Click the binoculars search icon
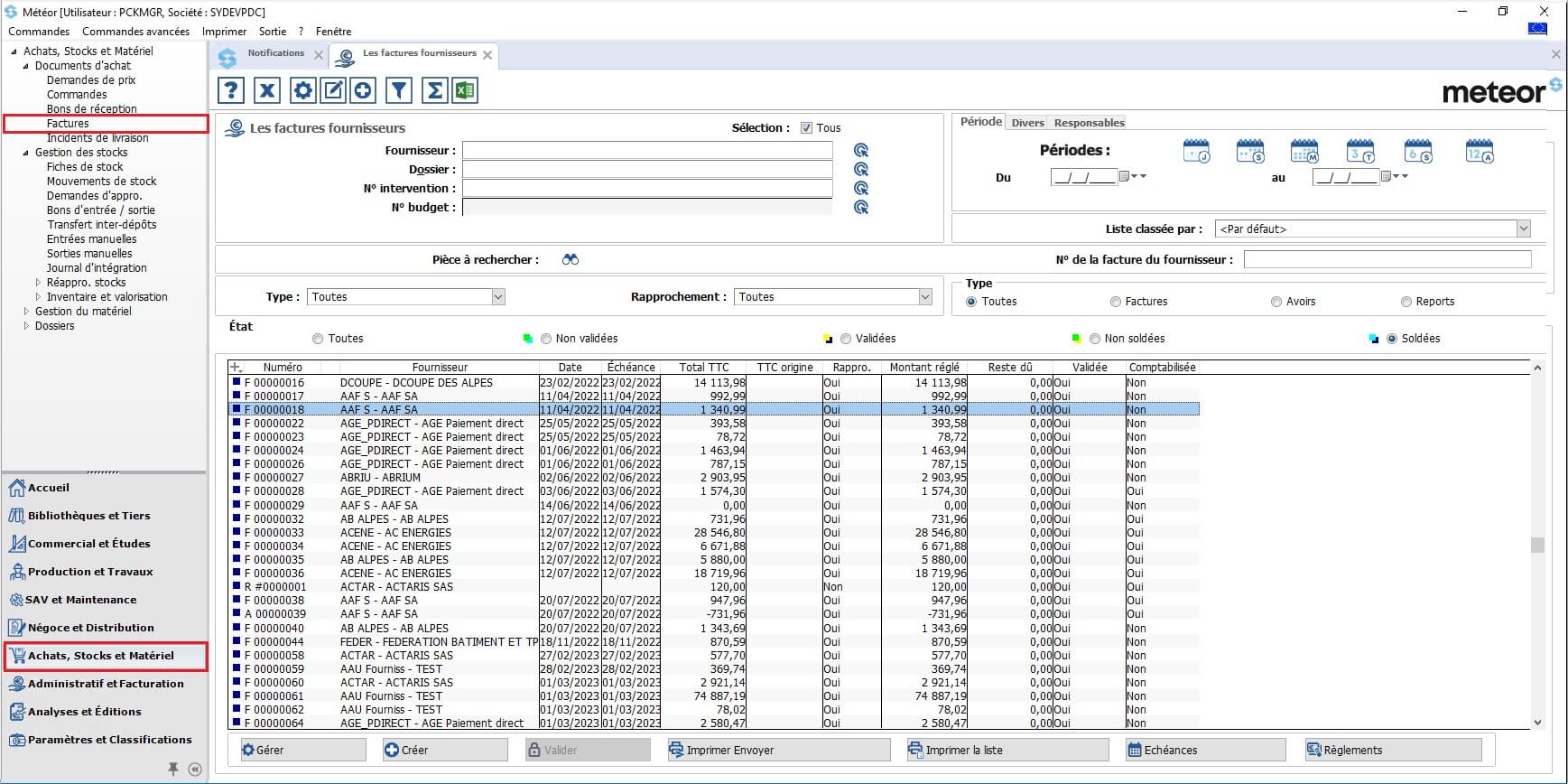Image resolution: width=1568 pixels, height=784 pixels. [x=570, y=260]
